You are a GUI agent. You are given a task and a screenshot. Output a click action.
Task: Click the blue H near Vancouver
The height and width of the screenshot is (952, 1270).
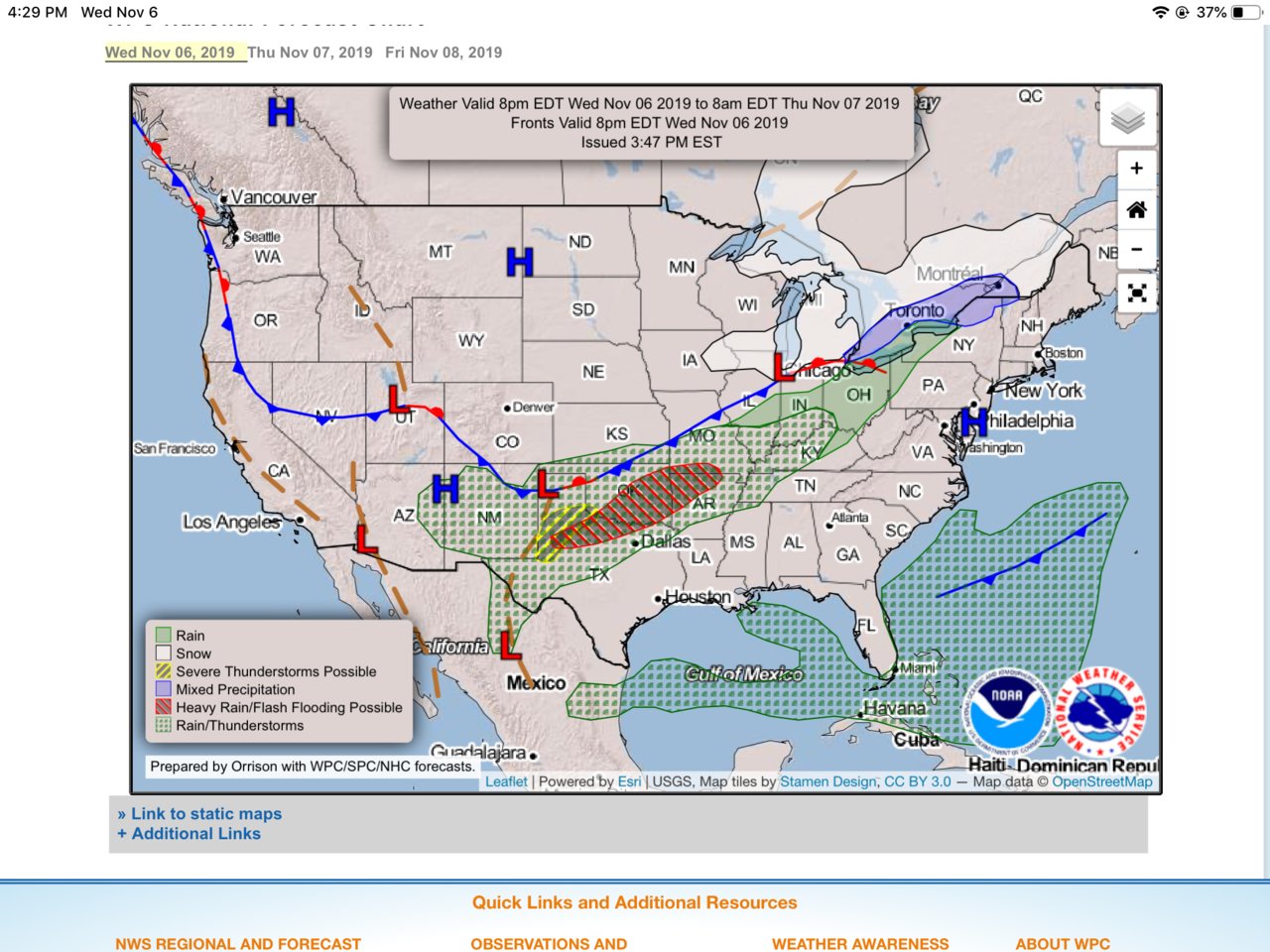(282, 111)
